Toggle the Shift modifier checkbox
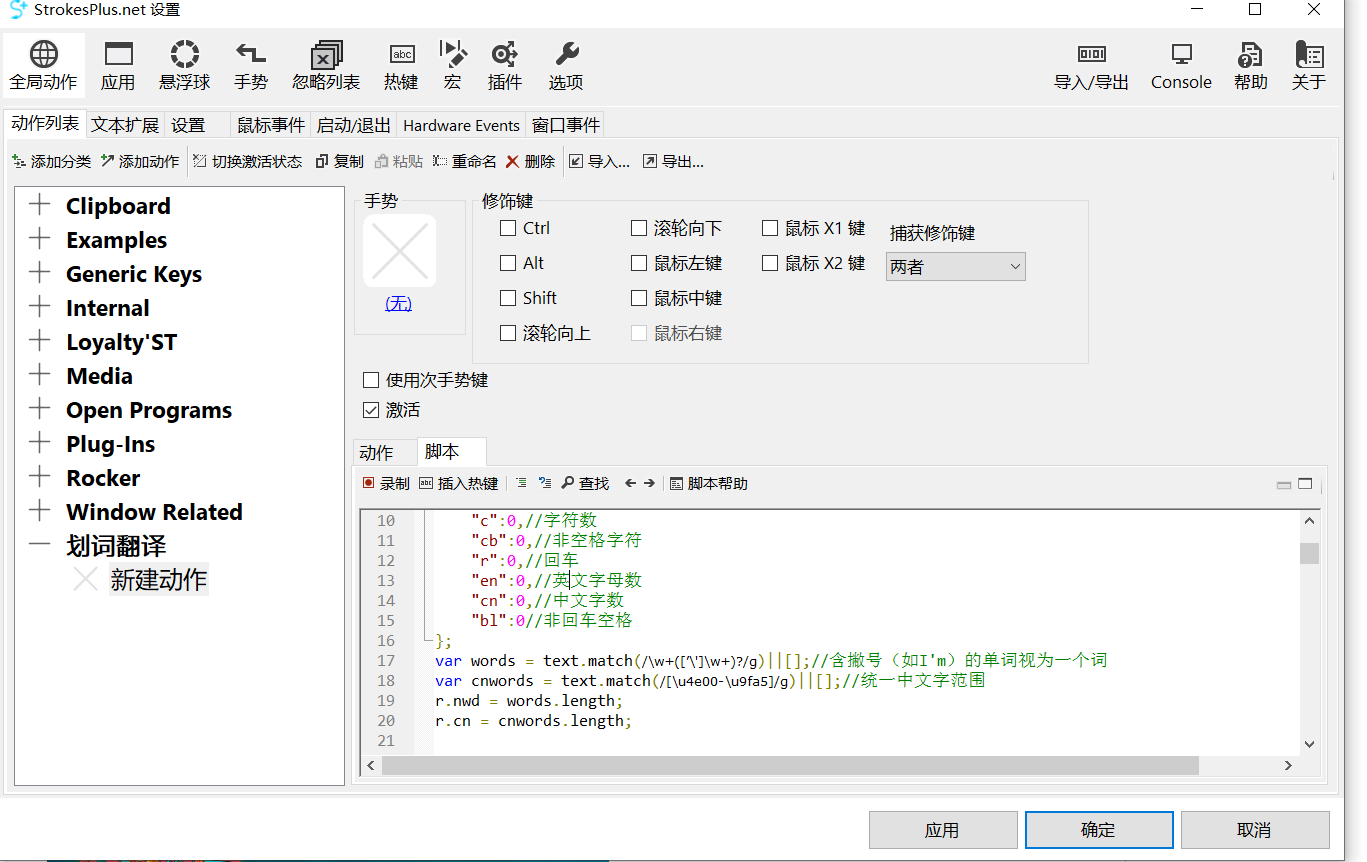This screenshot has width=1367, height=862. click(x=508, y=298)
